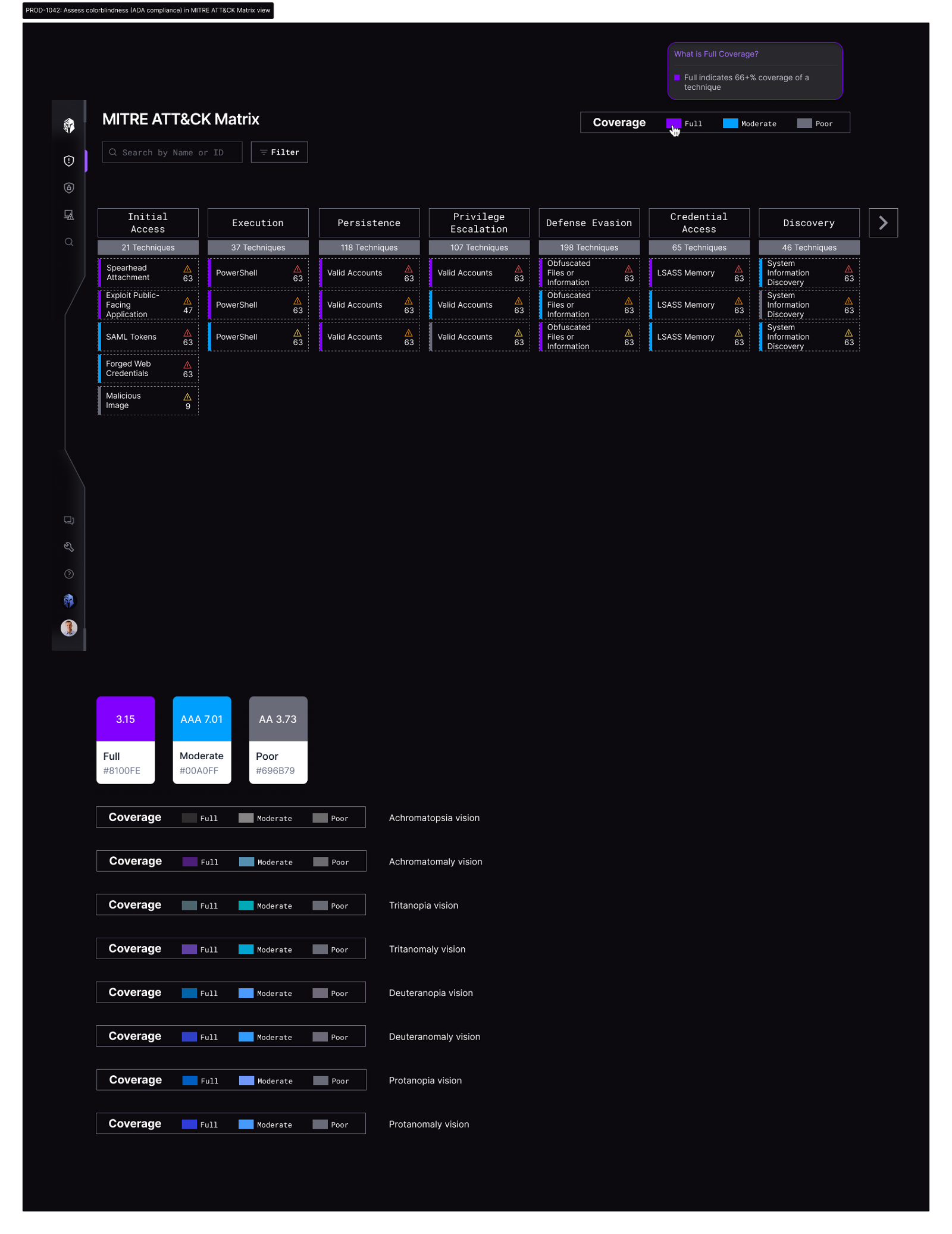Click the Moderate blue swatch in the main legend

tap(730, 123)
